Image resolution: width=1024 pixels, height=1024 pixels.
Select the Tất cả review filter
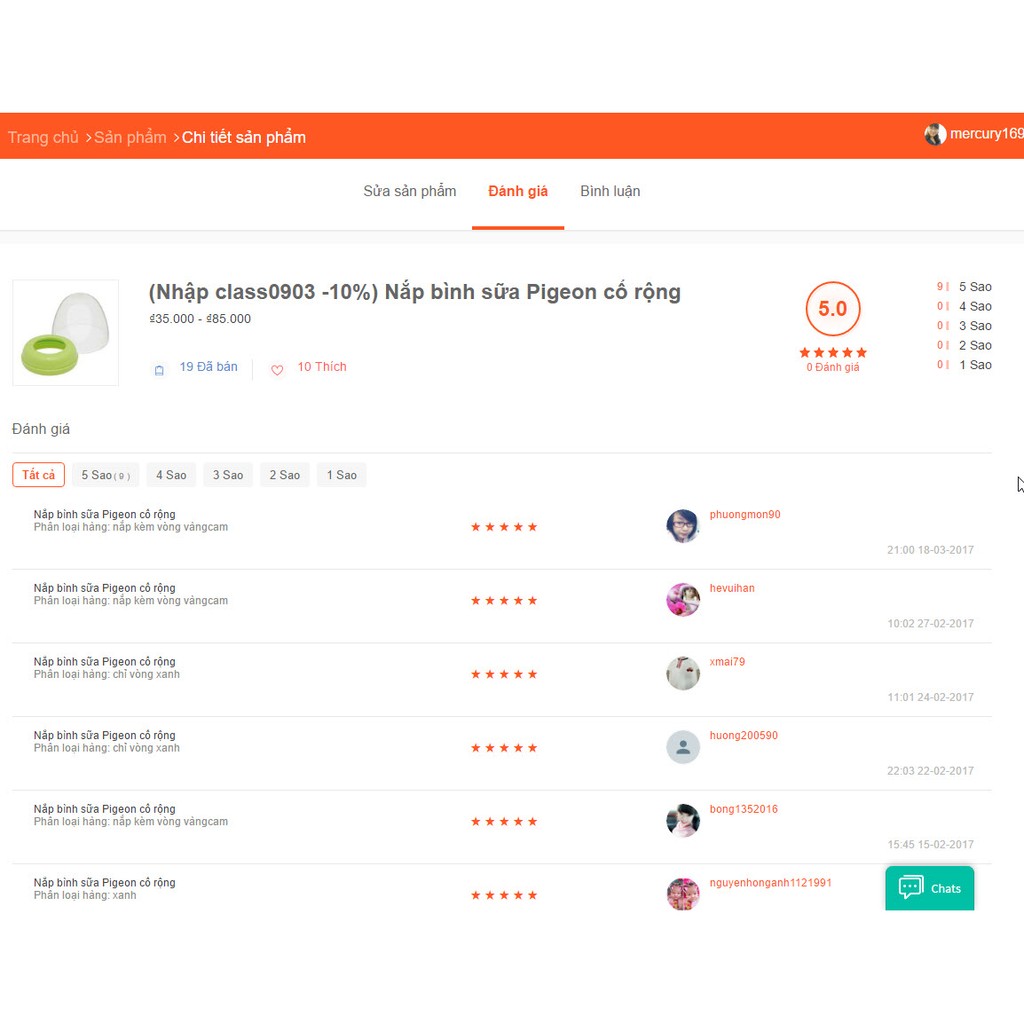39,475
